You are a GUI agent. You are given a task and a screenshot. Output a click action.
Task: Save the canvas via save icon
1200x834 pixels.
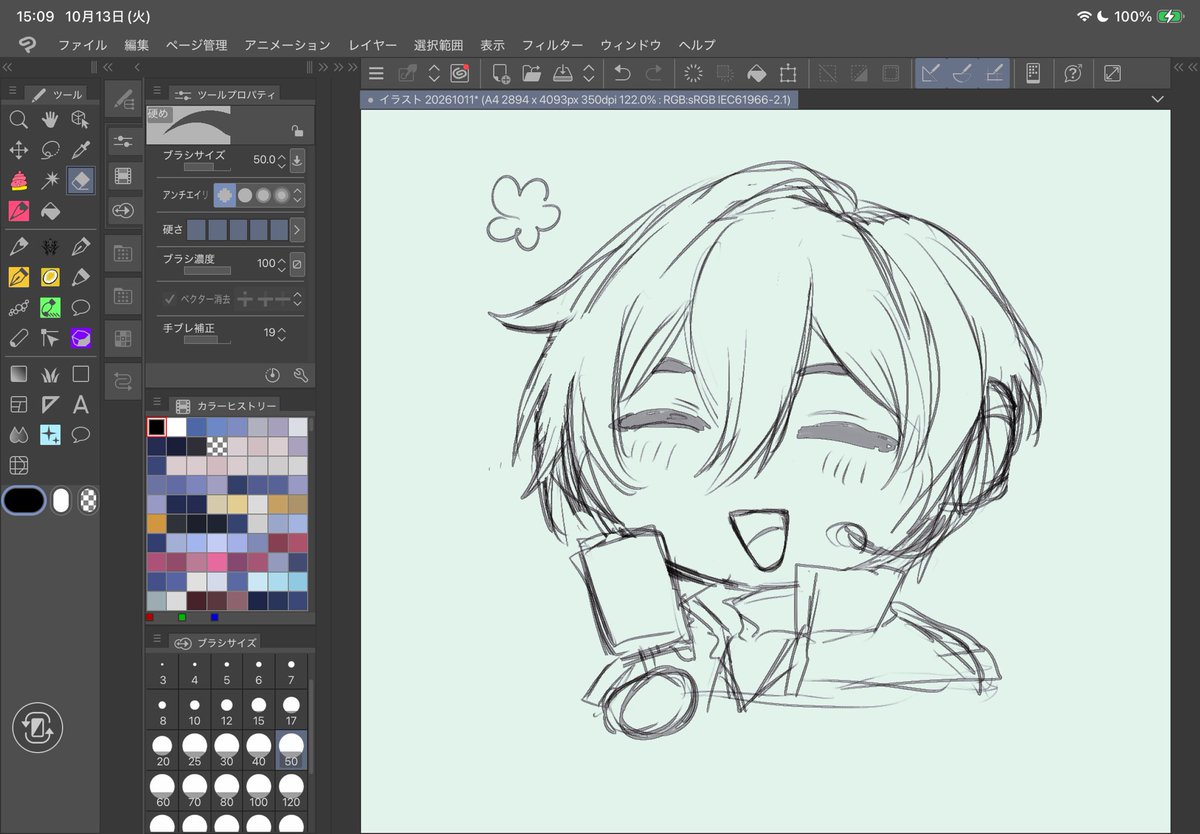562,73
